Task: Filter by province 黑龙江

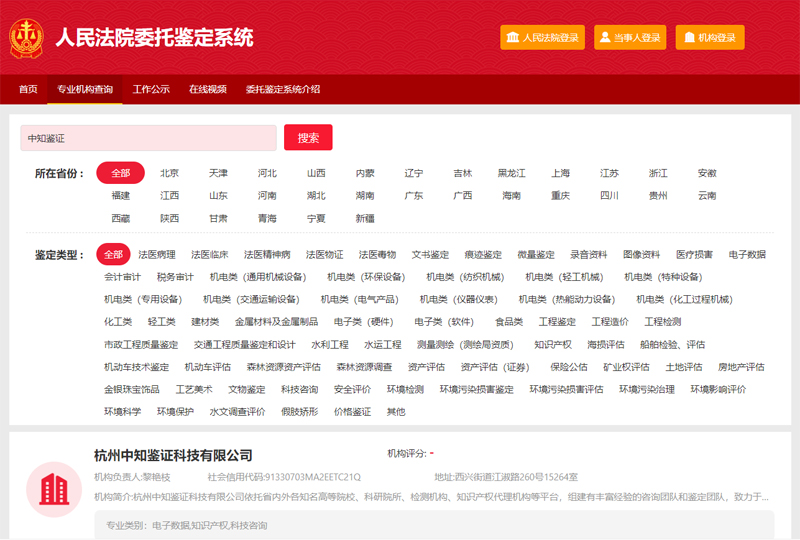Action: (x=511, y=173)
